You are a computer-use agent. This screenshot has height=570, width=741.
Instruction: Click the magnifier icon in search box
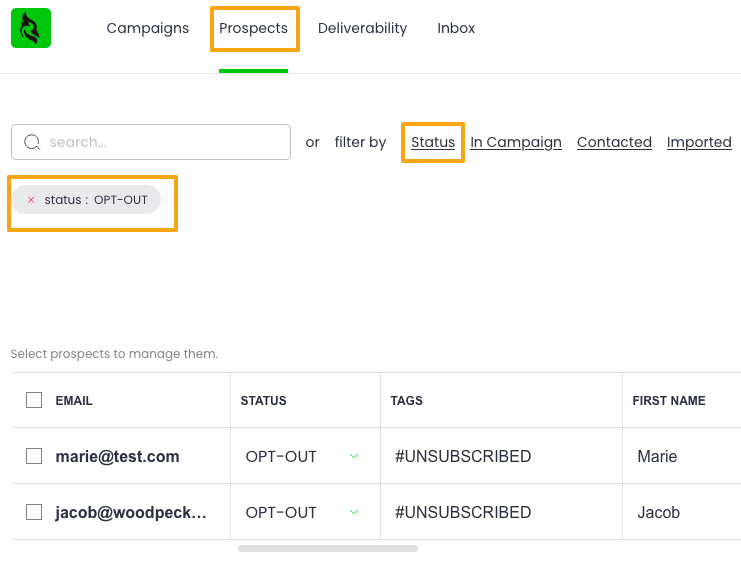32,142
